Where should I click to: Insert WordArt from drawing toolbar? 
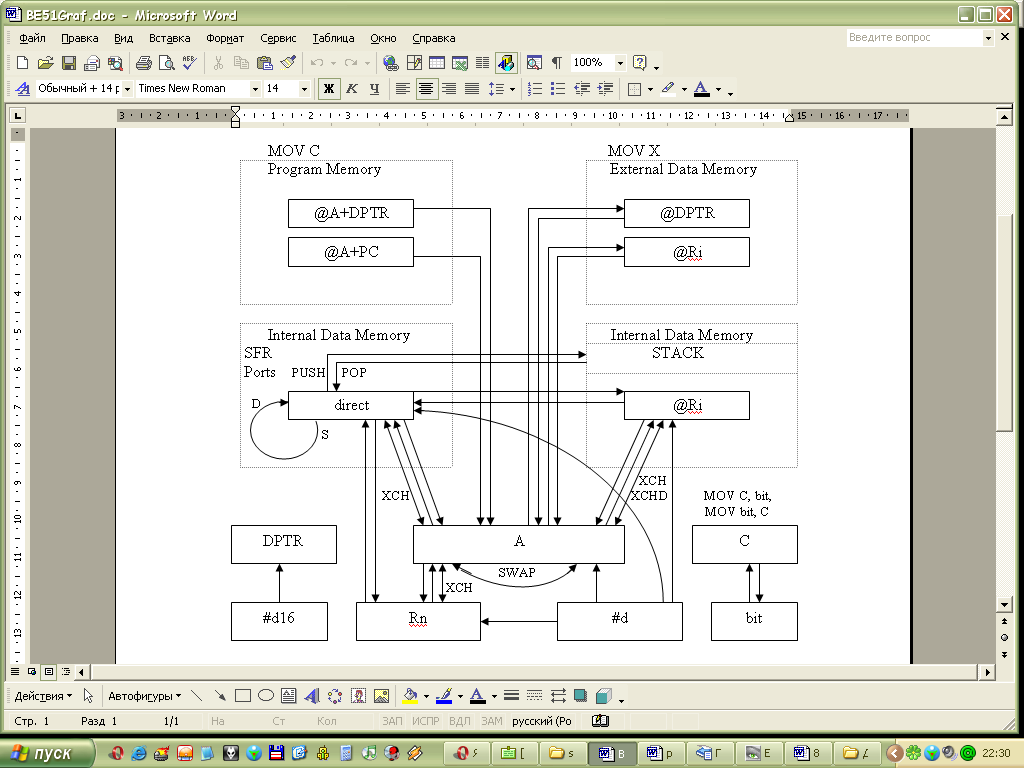point(312,696)
